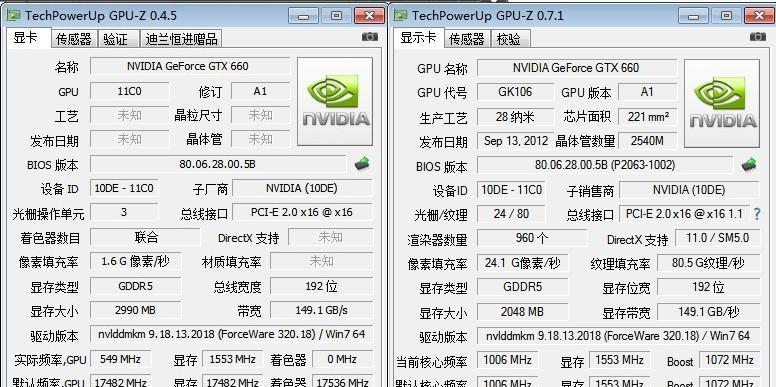Viewport: 776px width, 387px height.
Task: Click memory size field showing 2048 MB
Action: [523, 312]
